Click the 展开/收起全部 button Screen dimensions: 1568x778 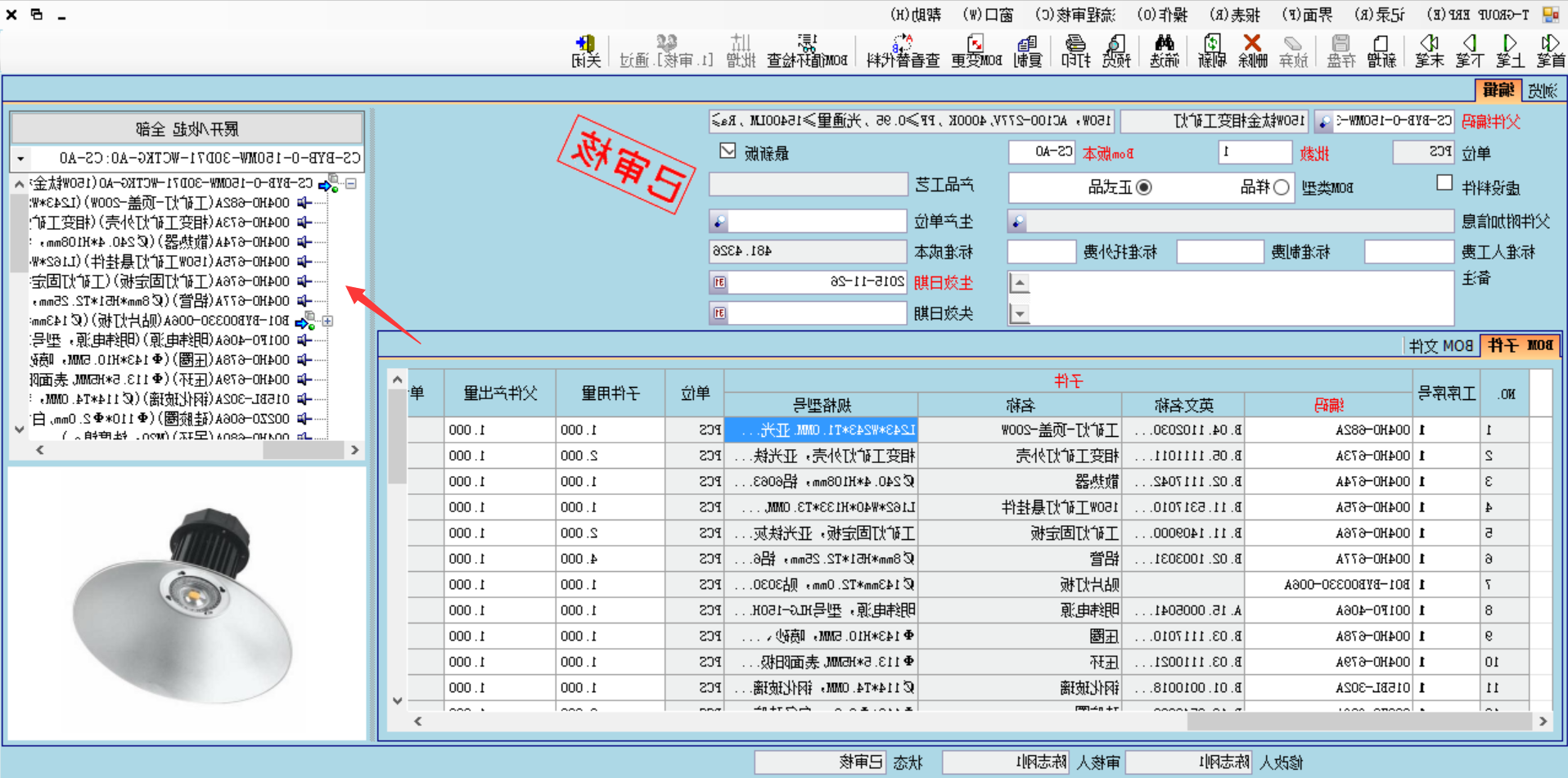tap(186, 128)
